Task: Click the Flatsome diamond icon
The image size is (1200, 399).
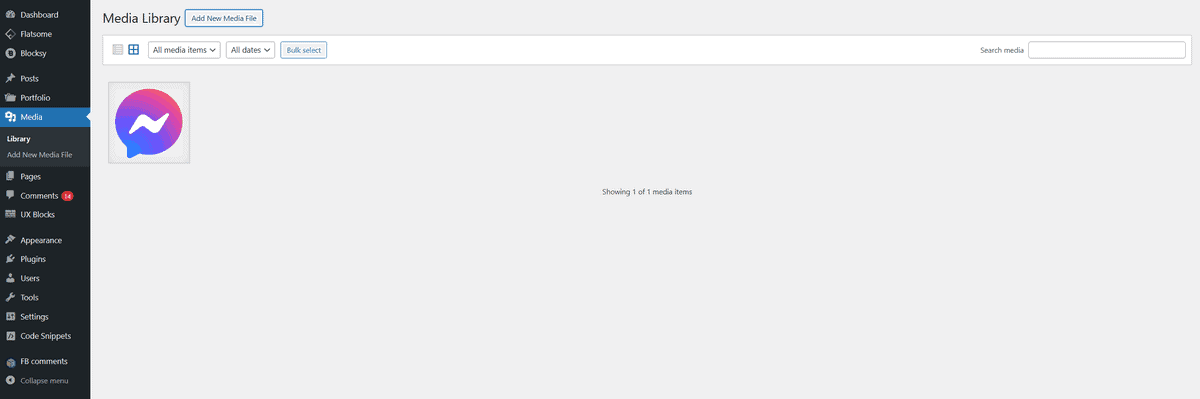Action: (x=10, y=34)
